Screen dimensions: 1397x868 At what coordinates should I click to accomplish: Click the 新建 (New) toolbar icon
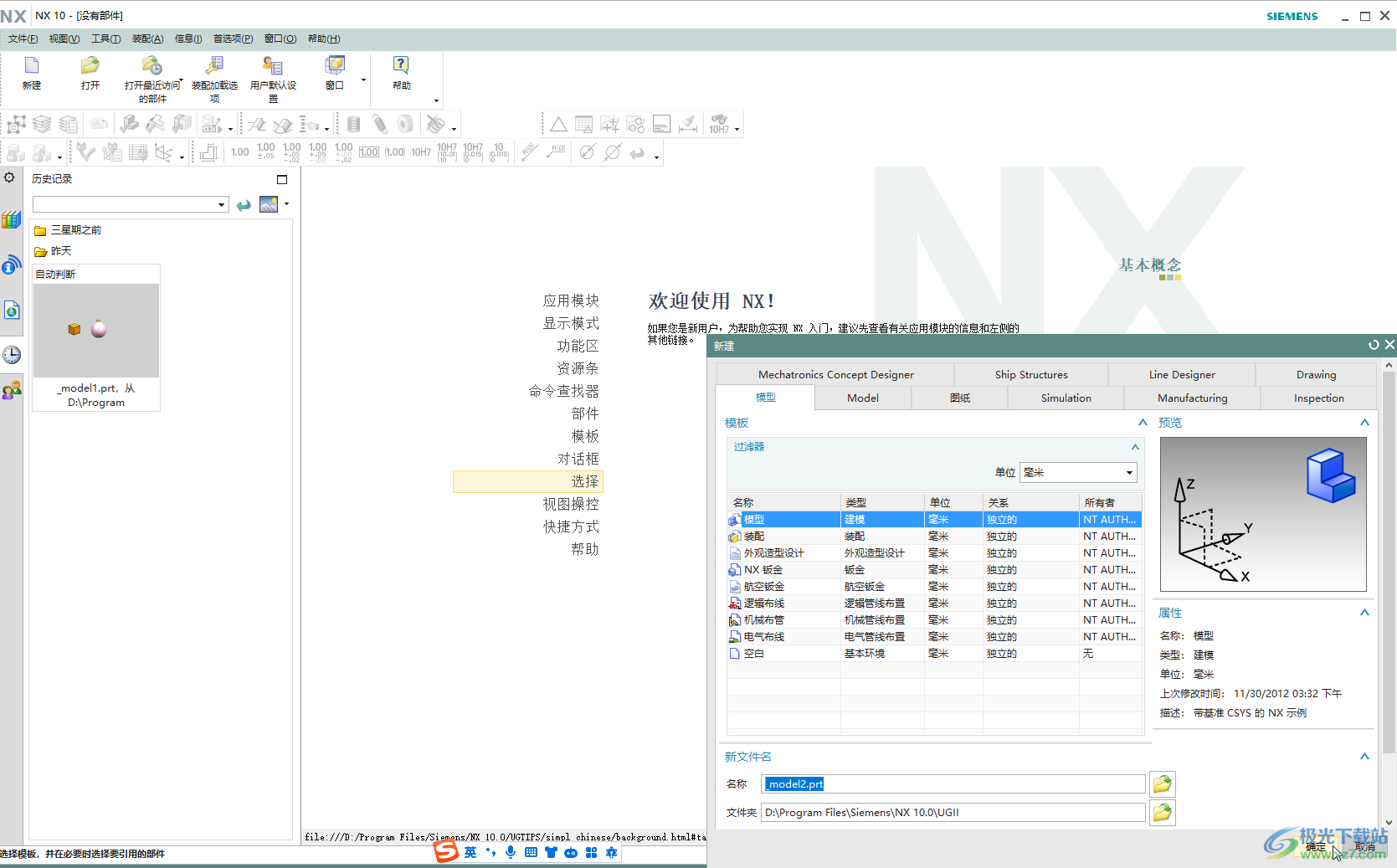point(32,66)
